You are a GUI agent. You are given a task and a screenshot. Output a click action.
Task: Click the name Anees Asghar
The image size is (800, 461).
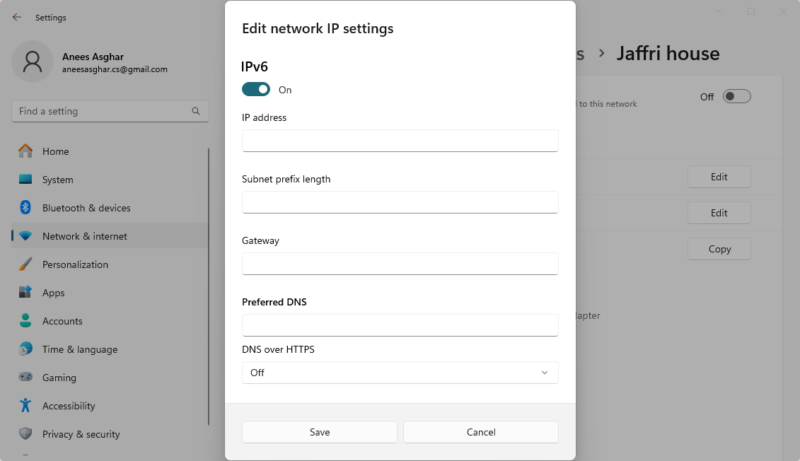click(93, 57)
